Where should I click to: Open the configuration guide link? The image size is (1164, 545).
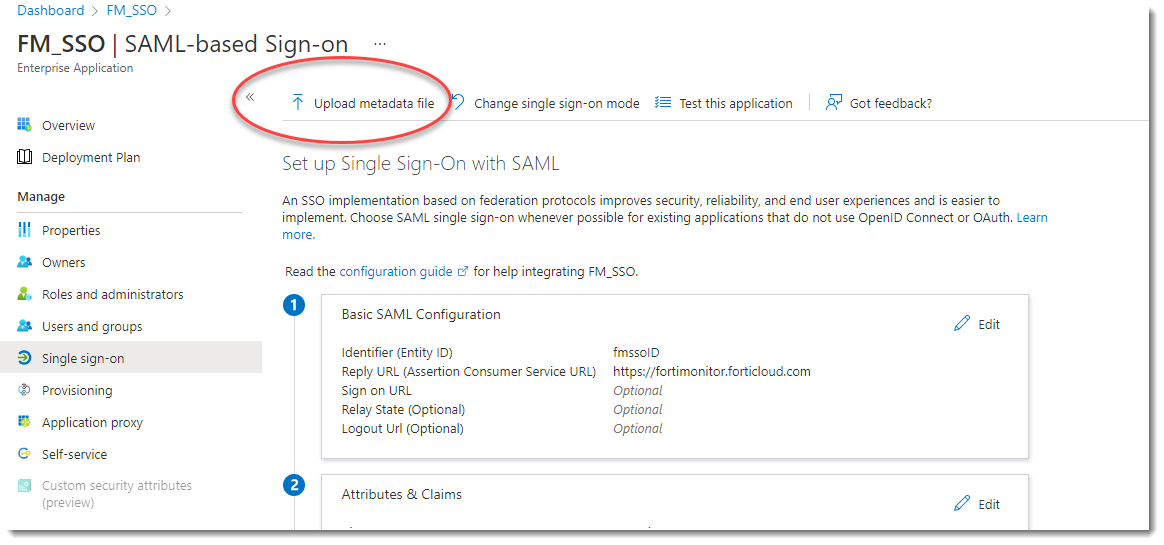397,271
